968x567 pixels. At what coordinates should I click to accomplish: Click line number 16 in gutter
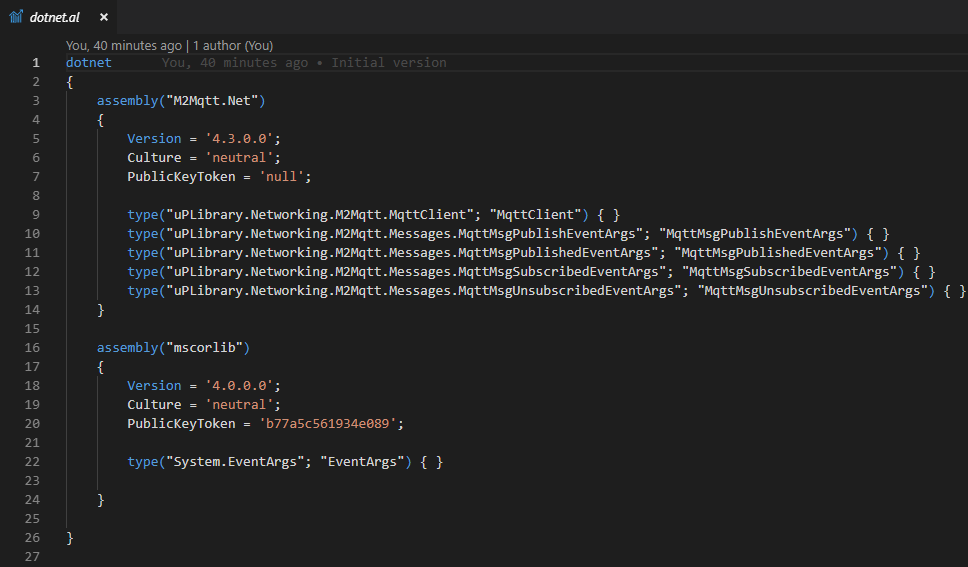[32, 348]
